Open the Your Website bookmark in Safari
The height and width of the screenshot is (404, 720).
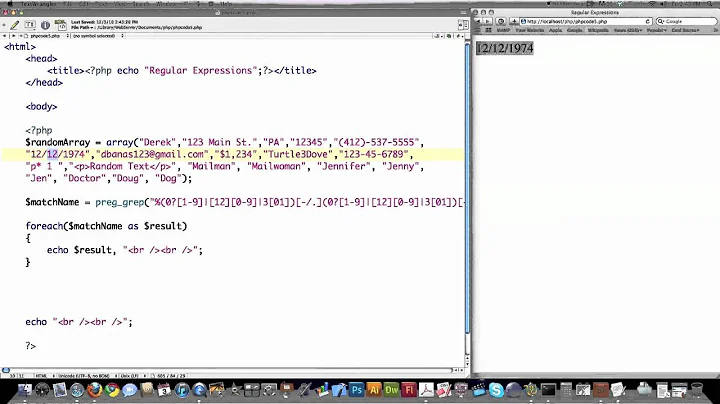[x=529, y=30]
